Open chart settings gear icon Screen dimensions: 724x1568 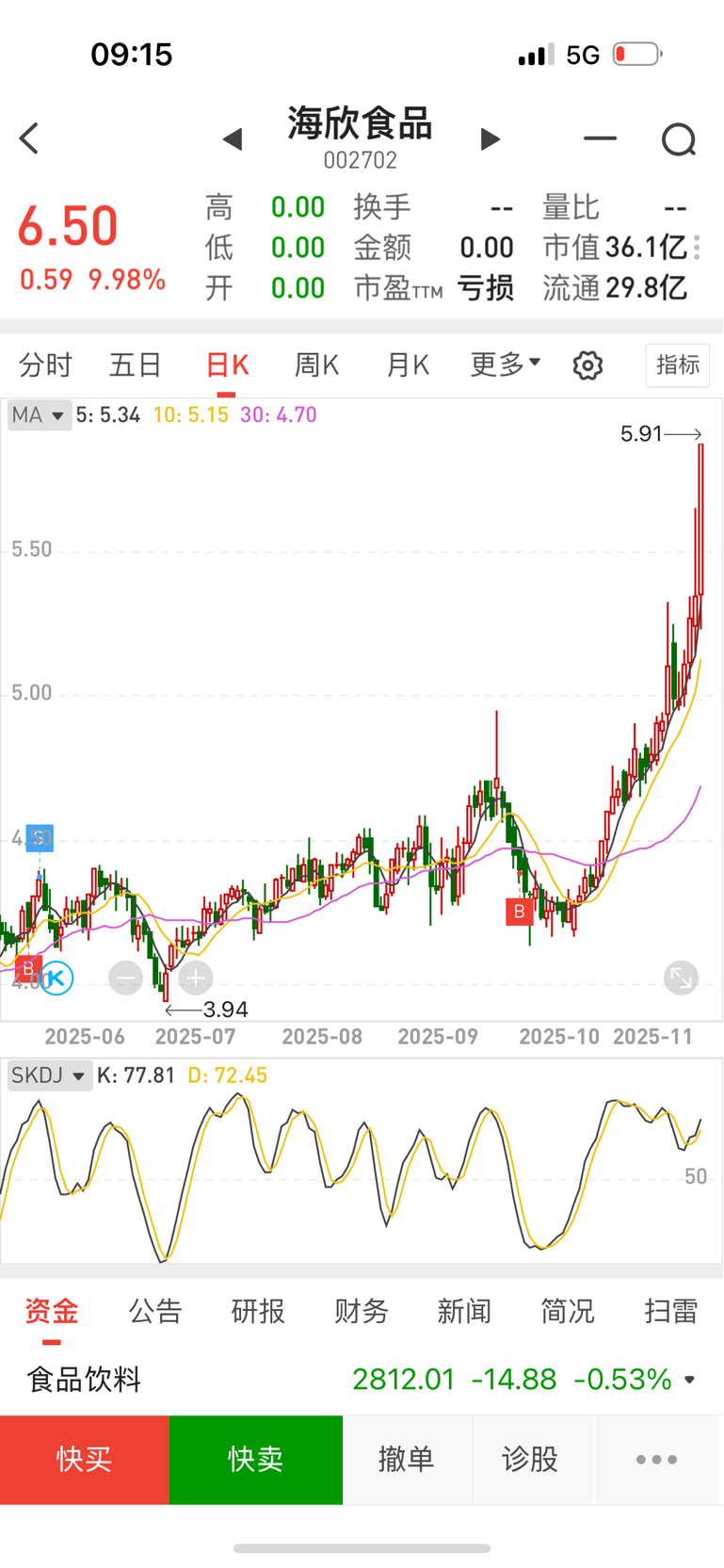[587, 365]
